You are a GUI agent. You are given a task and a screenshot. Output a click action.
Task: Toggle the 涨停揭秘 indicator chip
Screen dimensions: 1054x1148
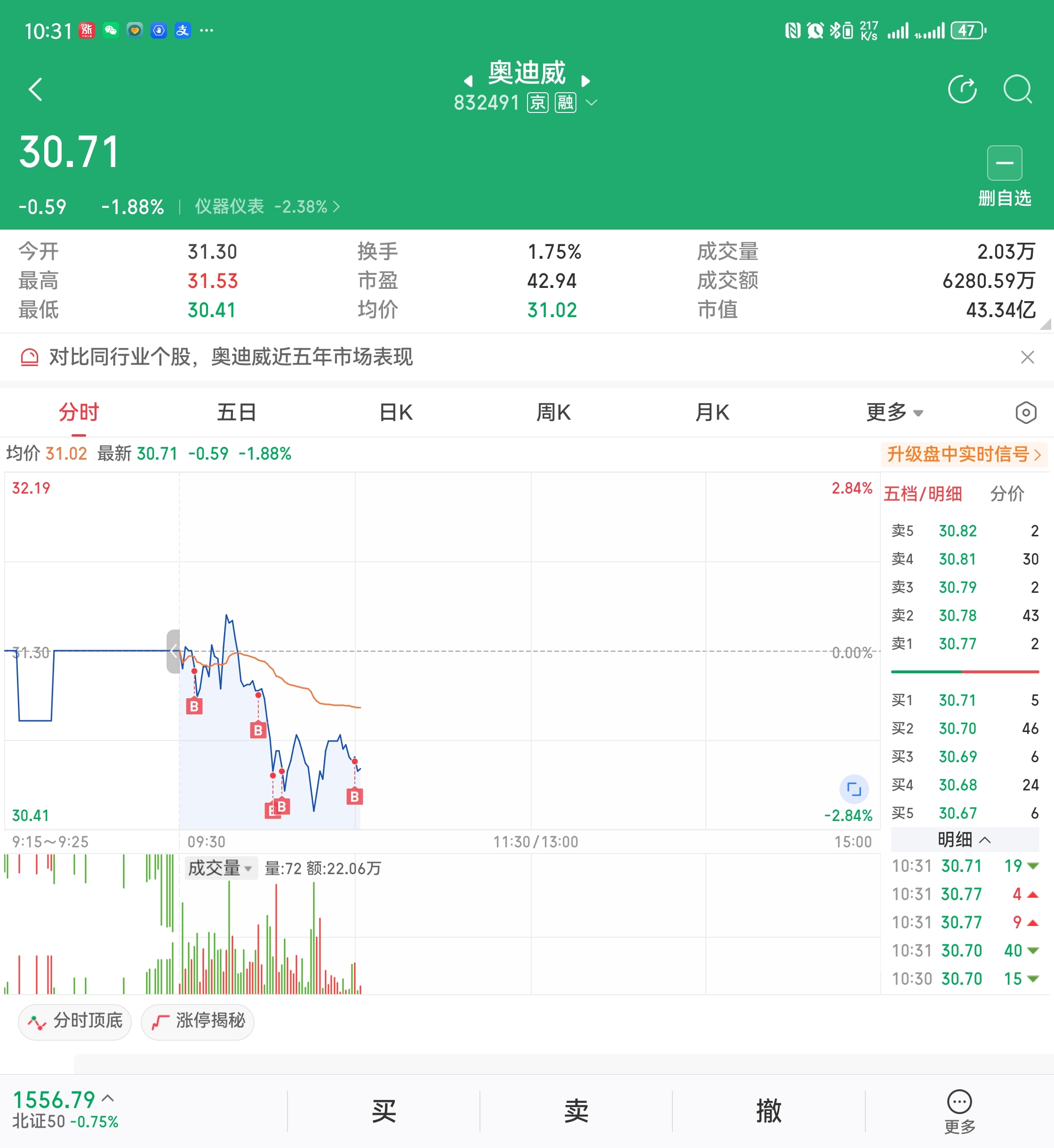click(x=197, y=1021)
